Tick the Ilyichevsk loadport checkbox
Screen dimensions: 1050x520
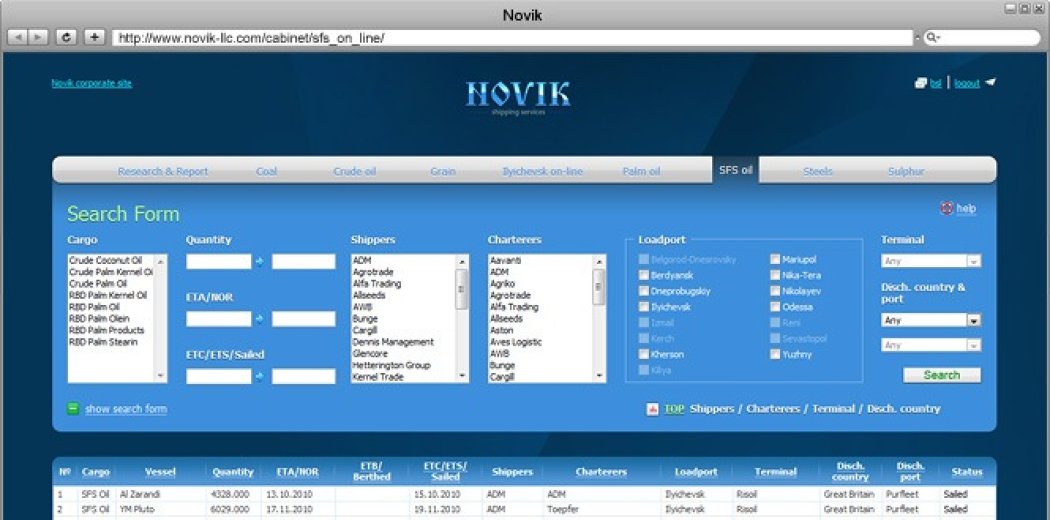tap(644, 307)
